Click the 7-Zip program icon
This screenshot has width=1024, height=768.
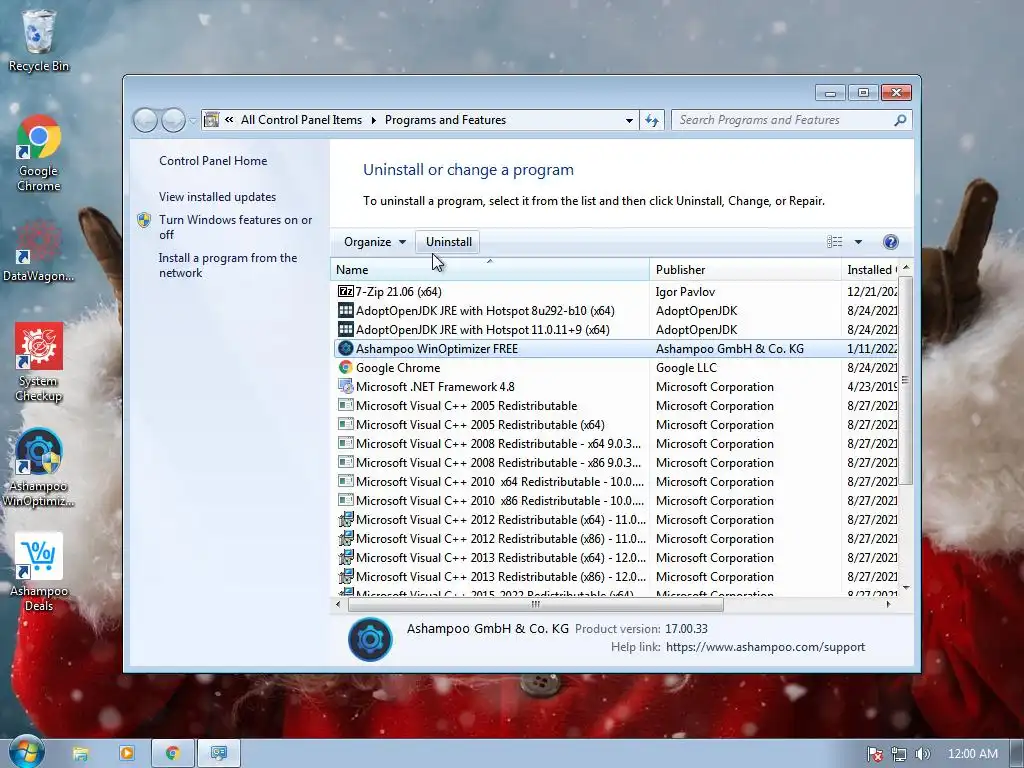345,291
